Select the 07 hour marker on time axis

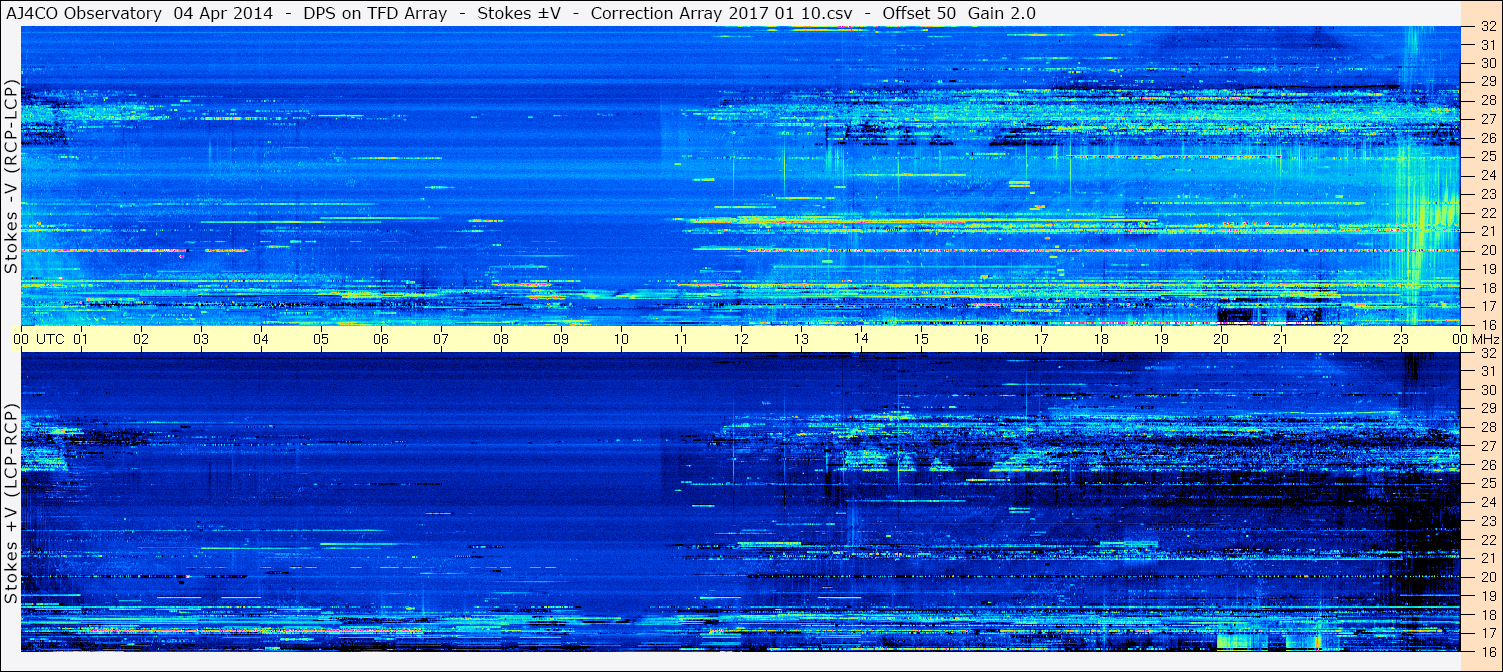pos(441,339)
